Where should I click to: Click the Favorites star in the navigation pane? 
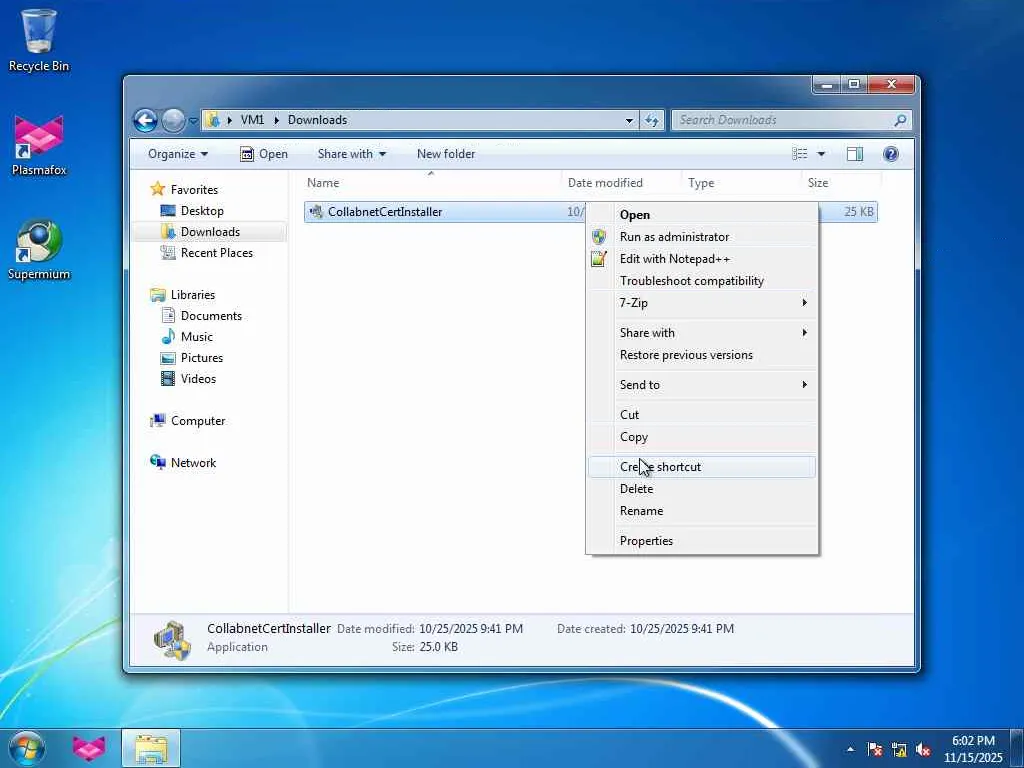[157, 189]
